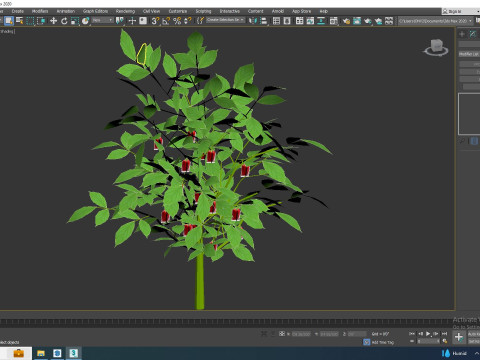
Task: Open the Arnold menu
Action: click(278, 11)
